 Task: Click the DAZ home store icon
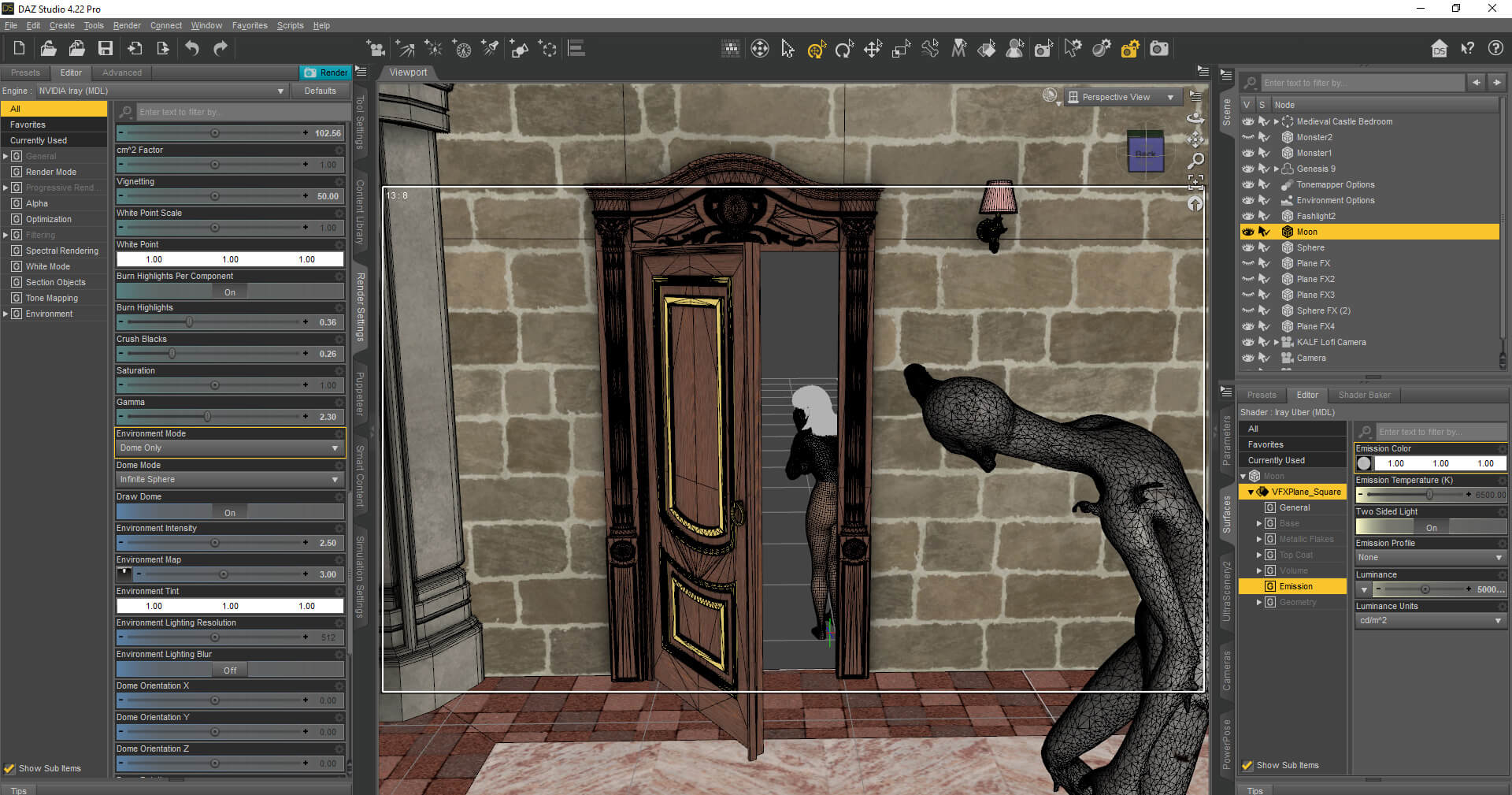pyautogui.click(x=1439, y=49)
